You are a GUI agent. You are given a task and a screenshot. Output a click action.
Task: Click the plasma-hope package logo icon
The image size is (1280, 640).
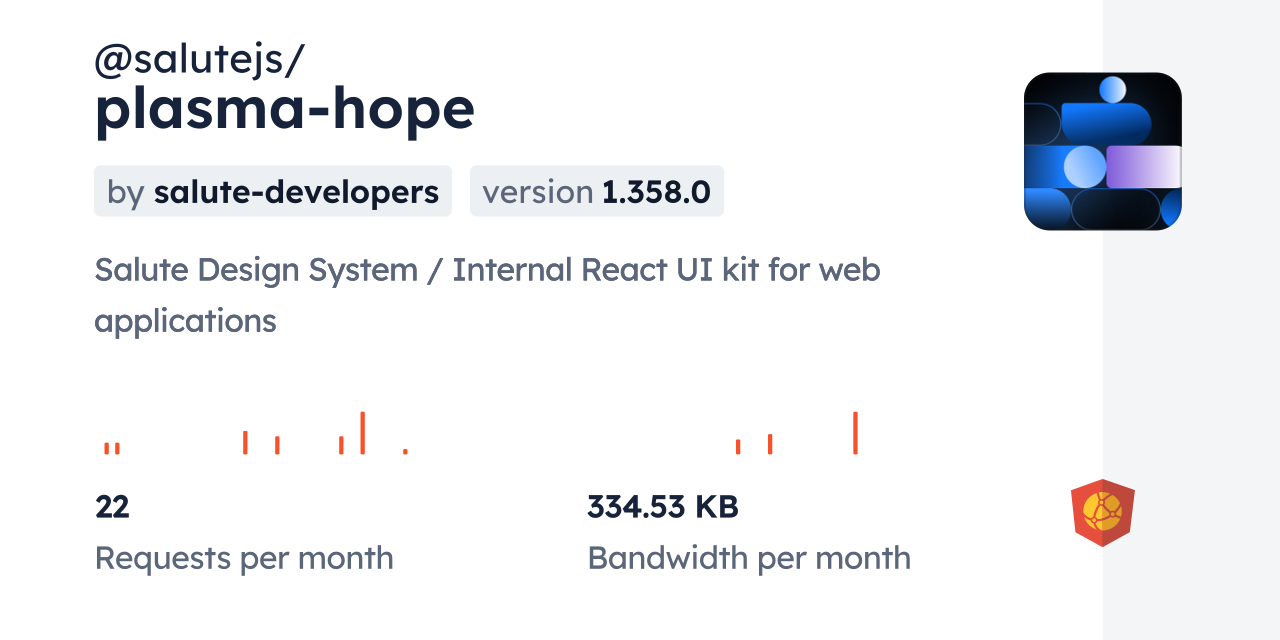click(x=1103, y=150)
